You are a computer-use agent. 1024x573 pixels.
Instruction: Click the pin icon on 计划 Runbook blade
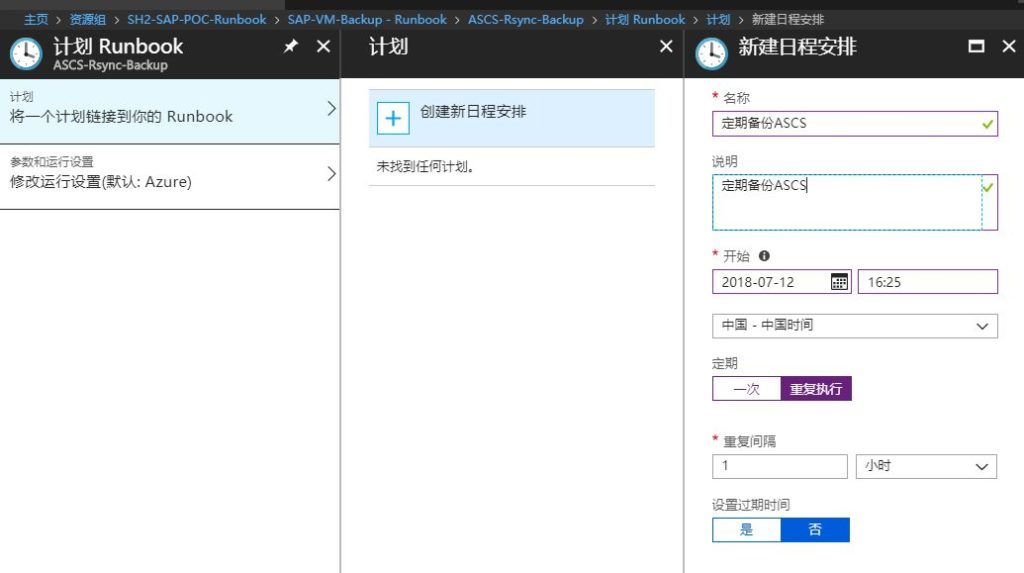[x=291, y=47]
